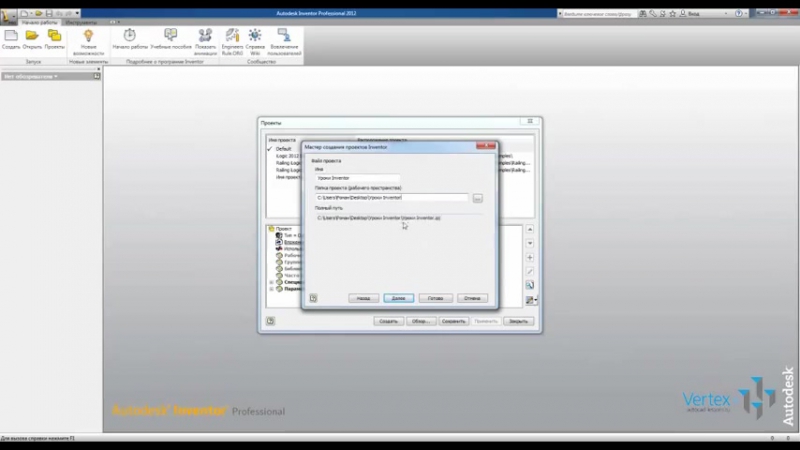Click the Отмена button in wizard
The width and height of the screenshot is (800, 450).
[472, 298]
